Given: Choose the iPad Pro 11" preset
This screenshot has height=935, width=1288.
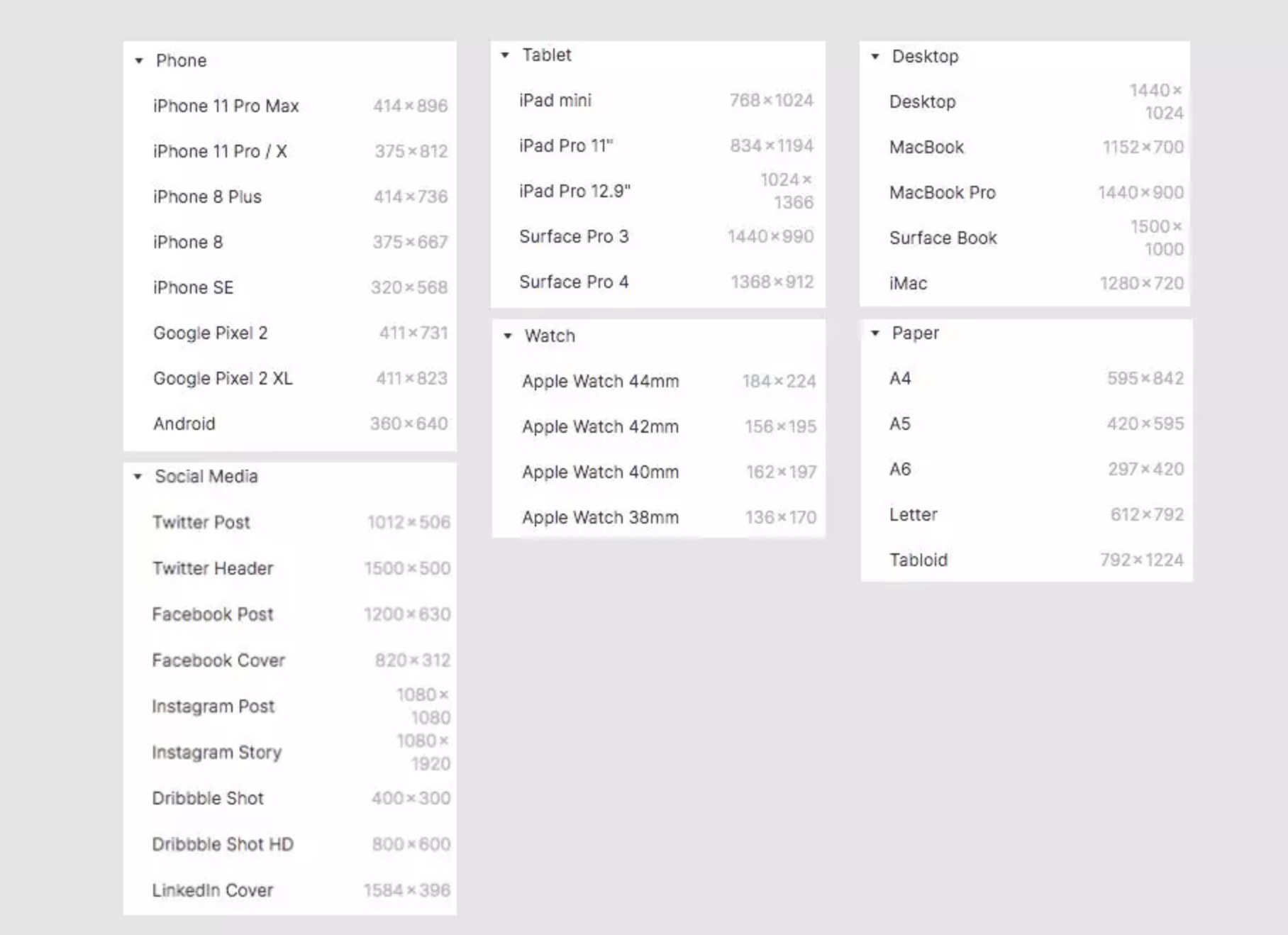Looking at the screenshot, I should point(658,146).
